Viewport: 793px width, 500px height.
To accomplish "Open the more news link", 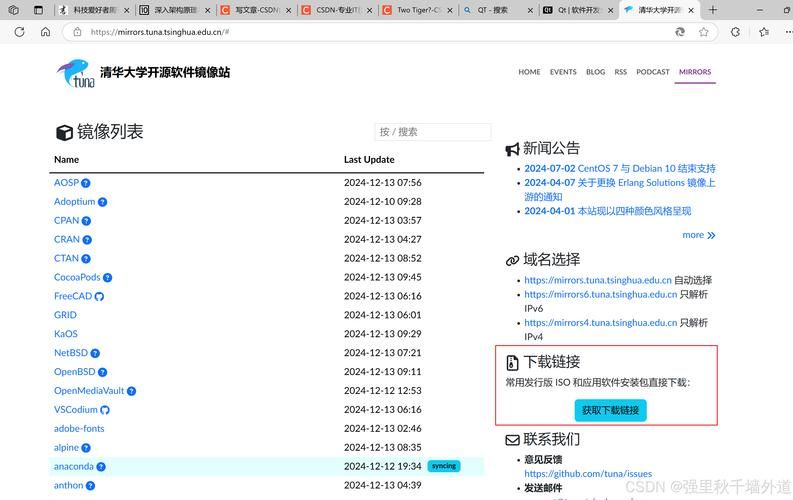I will (x=698, y=235).
